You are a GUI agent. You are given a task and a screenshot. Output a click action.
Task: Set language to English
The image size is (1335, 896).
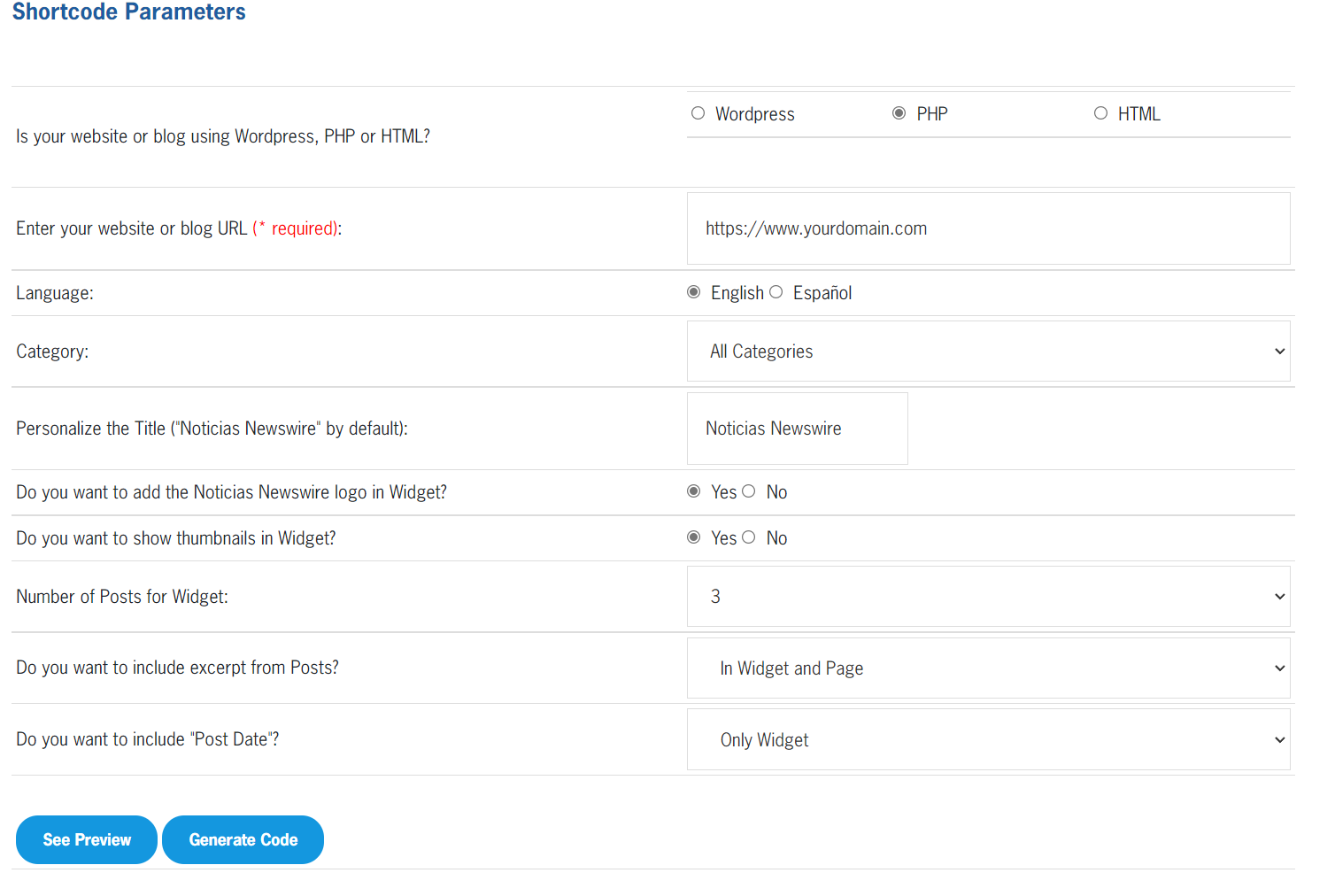click(694, 292)
